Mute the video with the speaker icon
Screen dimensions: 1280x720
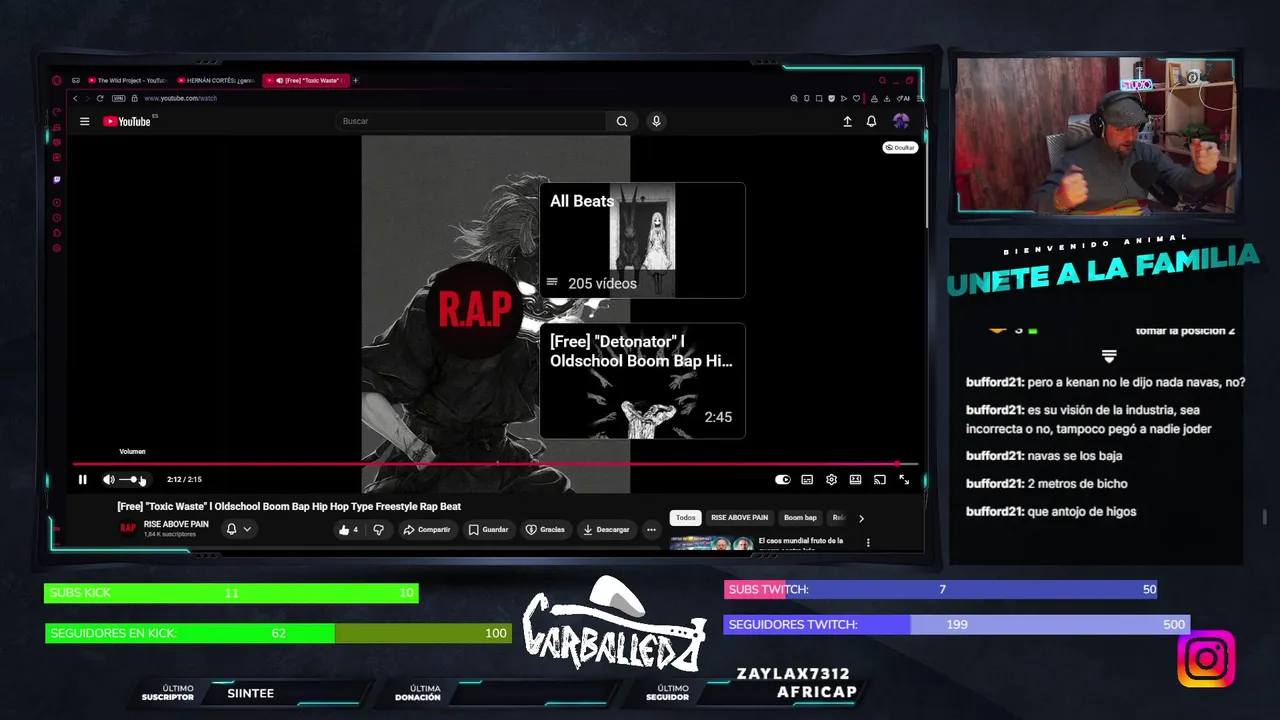click(x=108, y=480)
